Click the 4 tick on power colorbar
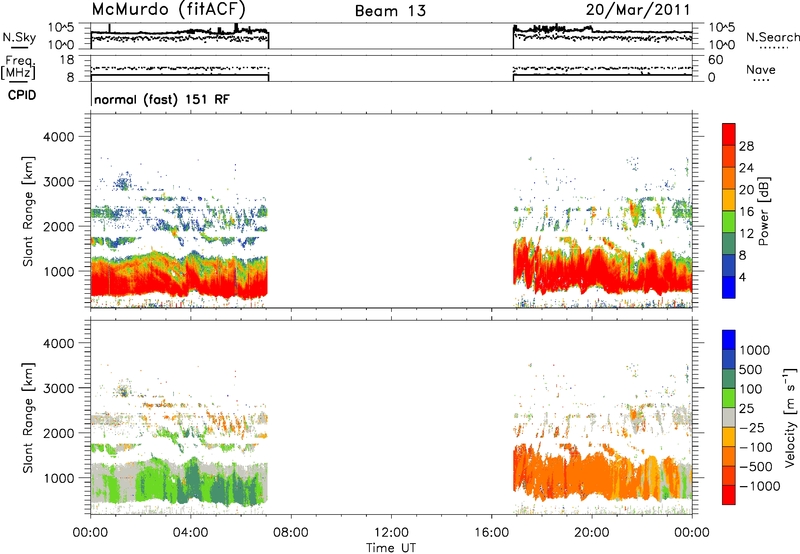This screenshot has width=800, height=554. tap(742, 277)
